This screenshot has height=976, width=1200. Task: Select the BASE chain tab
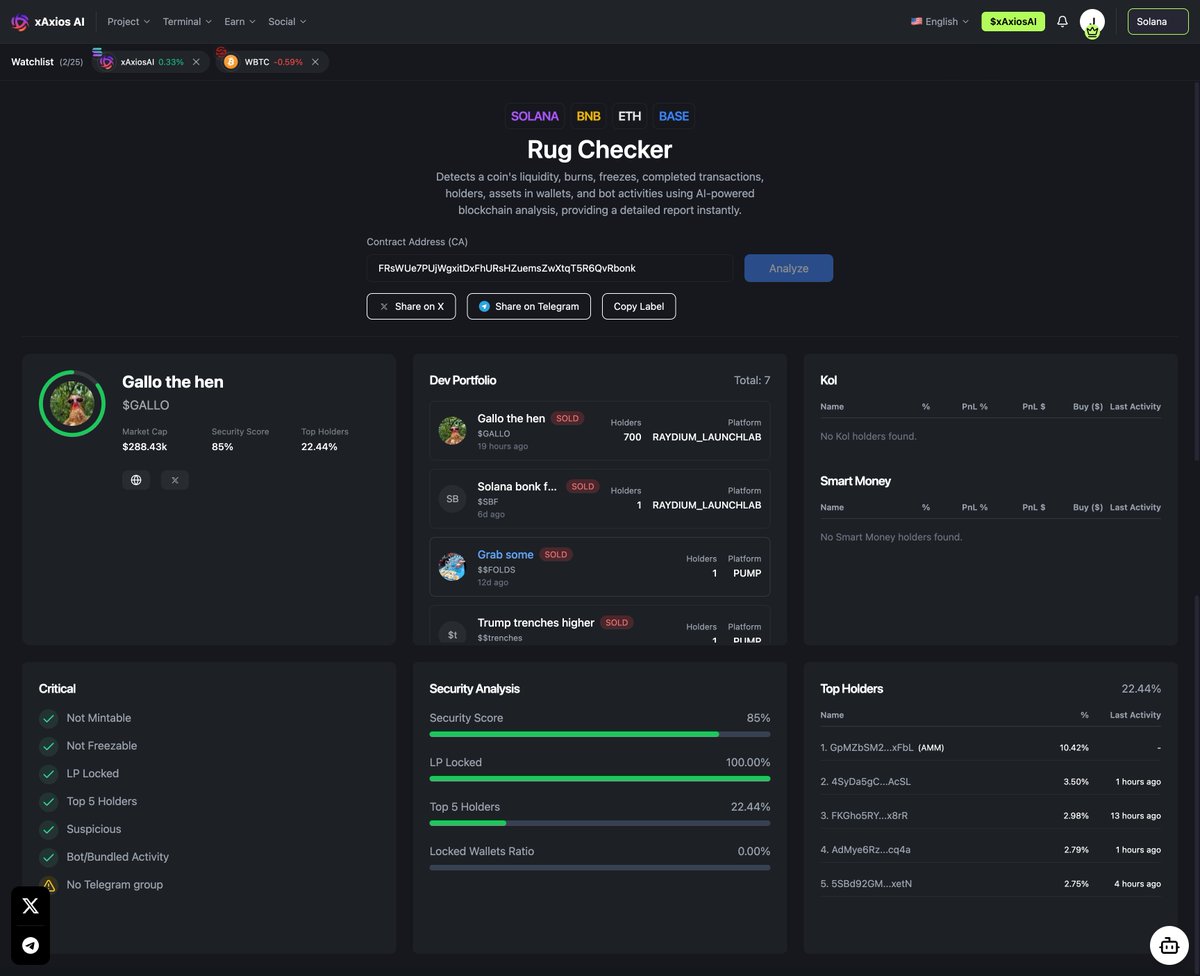(674, 116)
